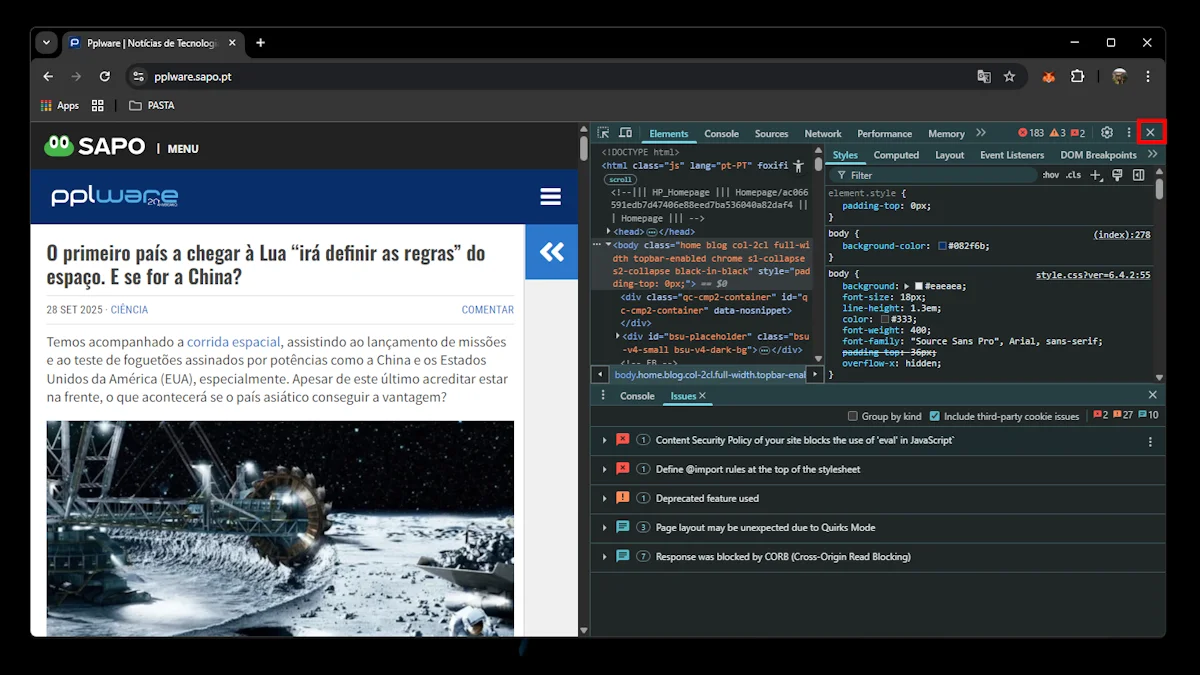1200x675 pixels.
Task: Toggle the device toolbar icon in DevTools
Action: tap(625, 133)
